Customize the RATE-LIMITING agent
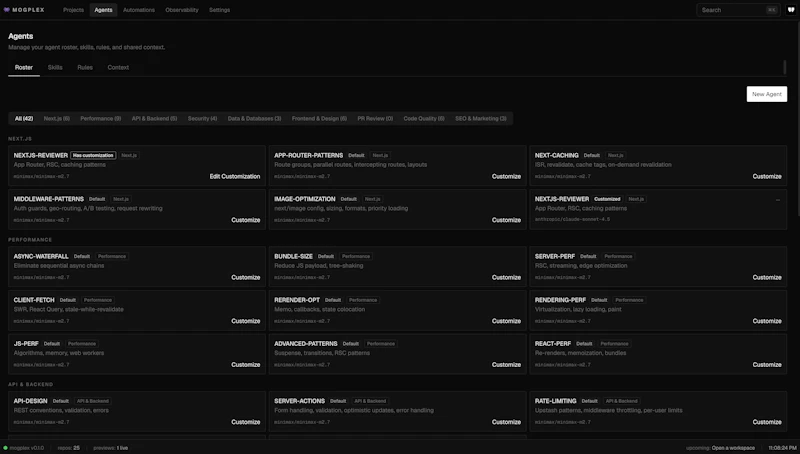 pos(767,422)
